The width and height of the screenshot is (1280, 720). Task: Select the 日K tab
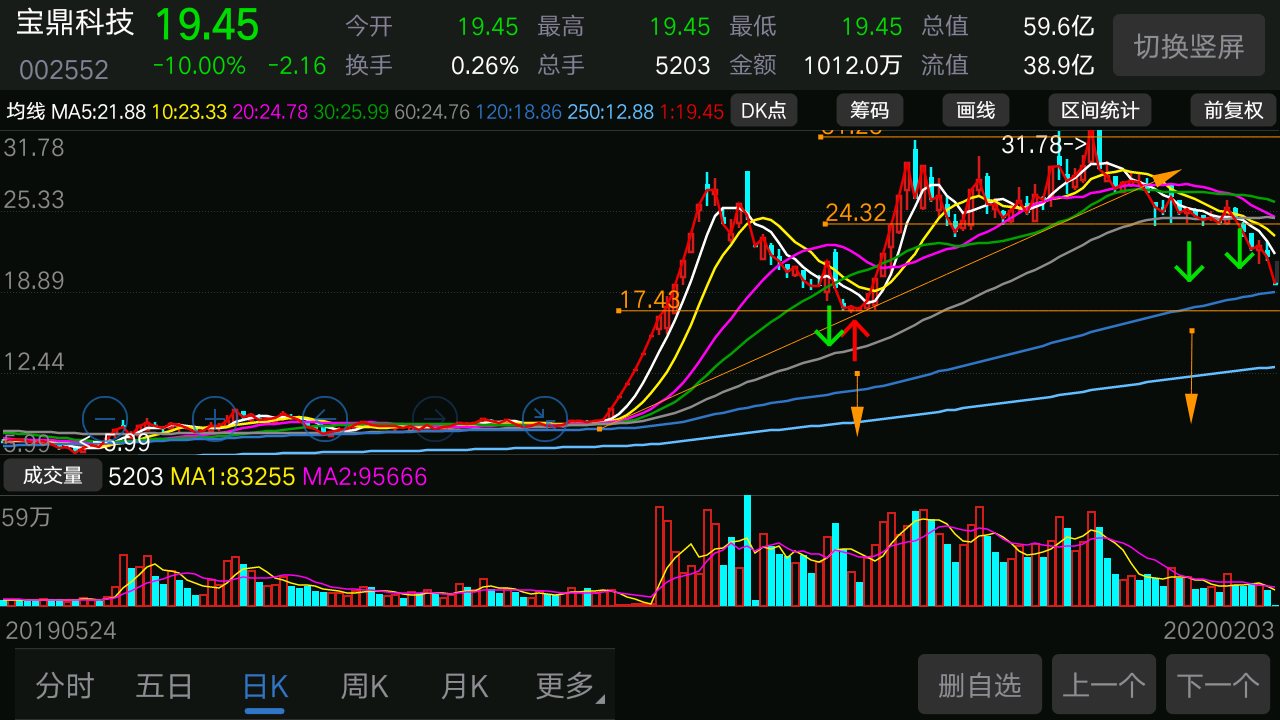tap(265, 686)
